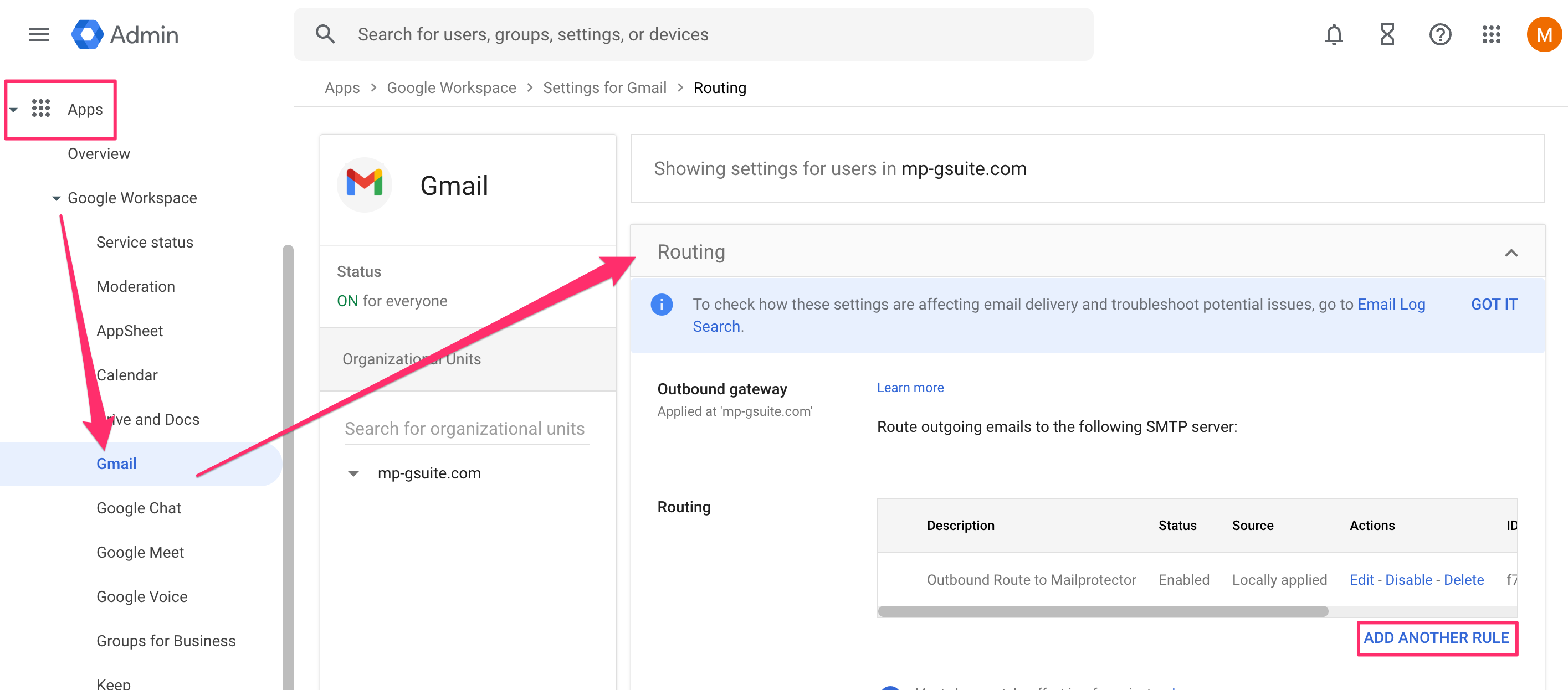Click the Locally applied source cell

[x=1279, y=580]
